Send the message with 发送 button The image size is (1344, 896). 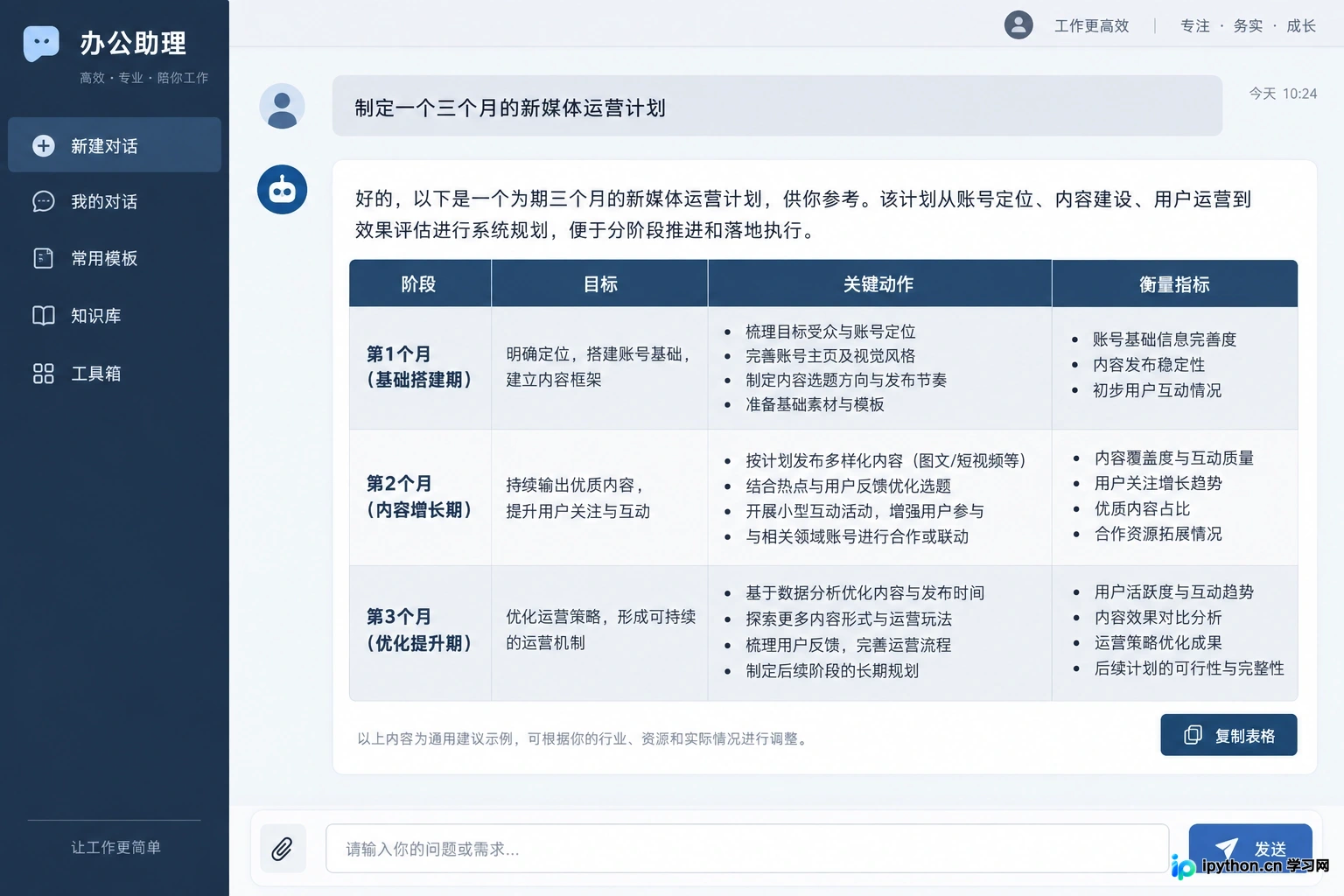(1249, 848)
